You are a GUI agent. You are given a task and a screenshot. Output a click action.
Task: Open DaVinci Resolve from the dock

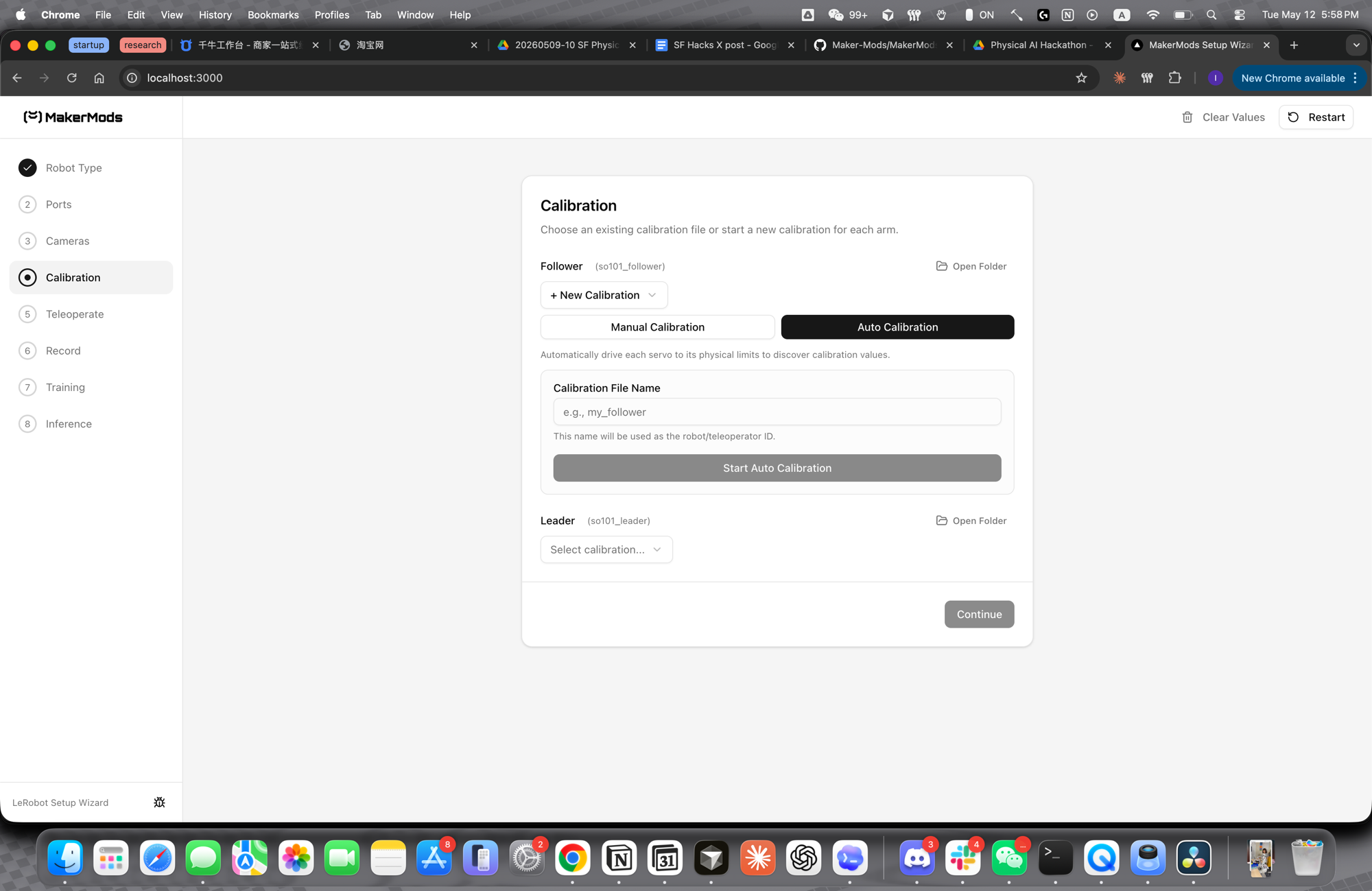[1194, 858]
